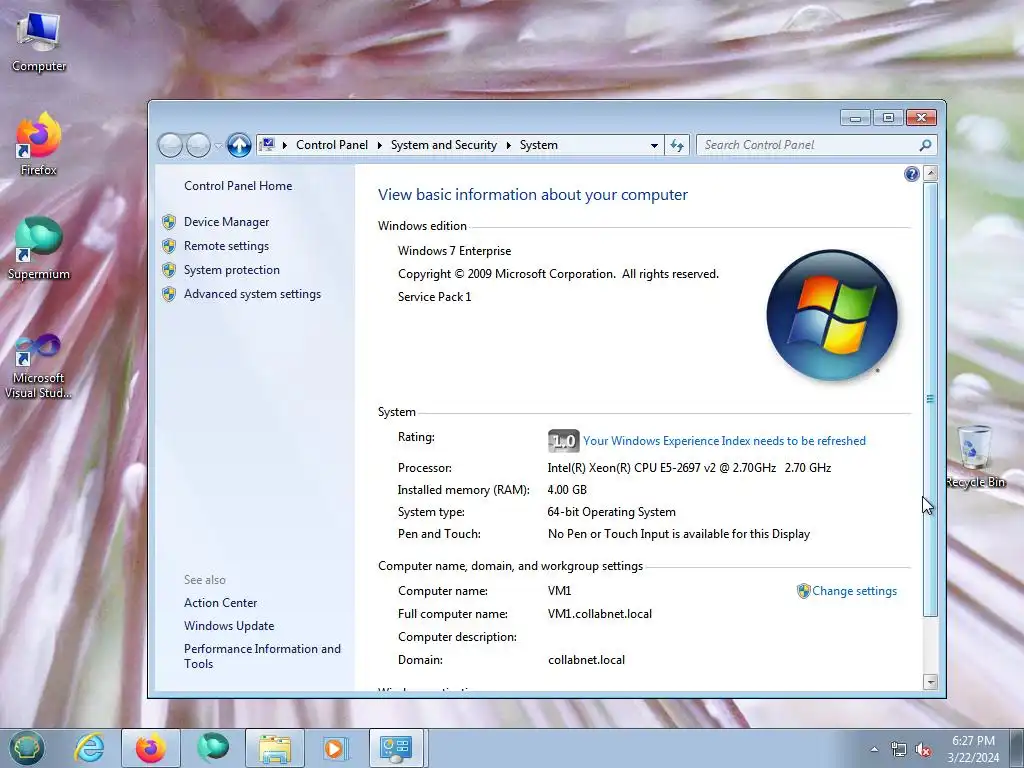The width and height of the screenshot is (1024, 768).
Task: Click the refresh button beside address bar
Action: coord(677,145)
